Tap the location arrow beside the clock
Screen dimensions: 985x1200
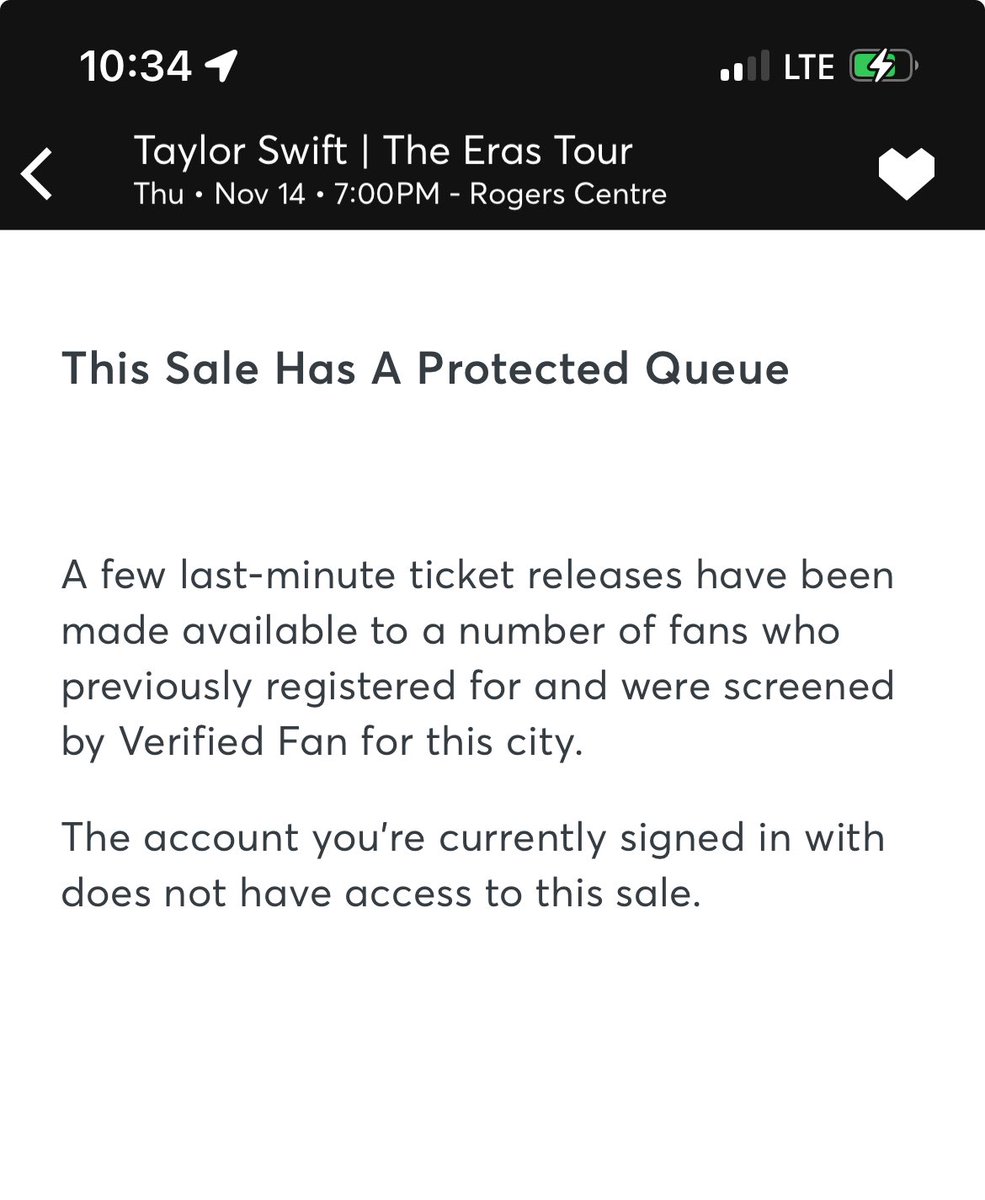[x=219, y=66]
